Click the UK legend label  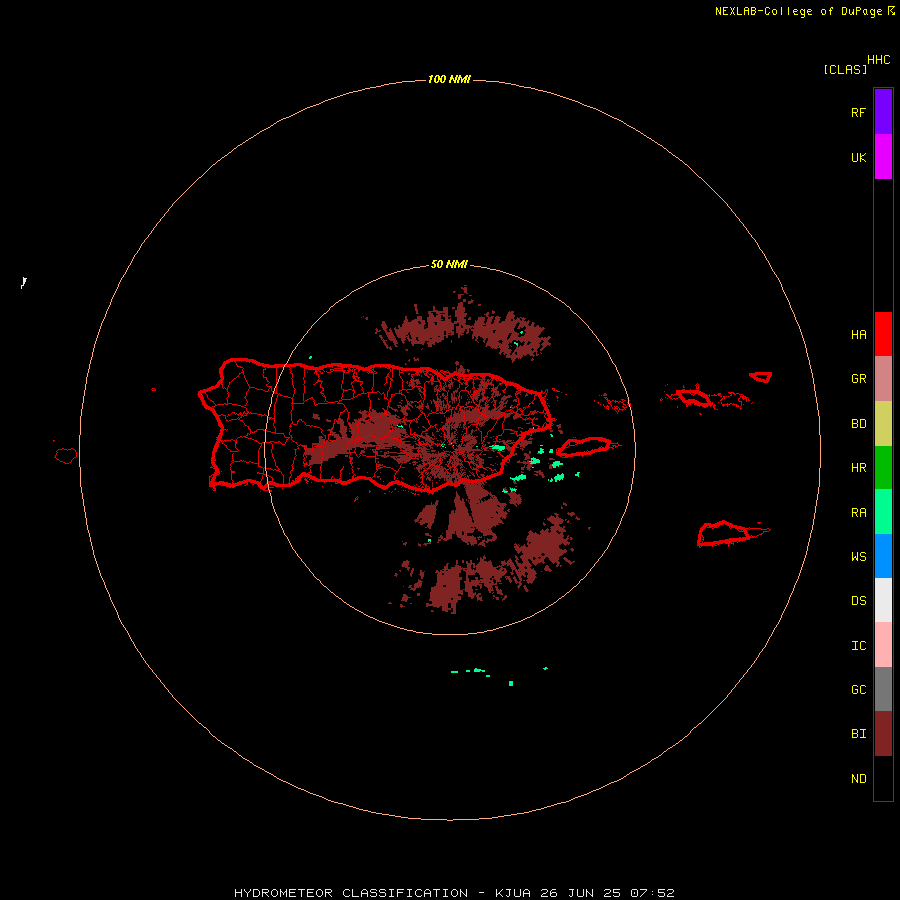858,157
